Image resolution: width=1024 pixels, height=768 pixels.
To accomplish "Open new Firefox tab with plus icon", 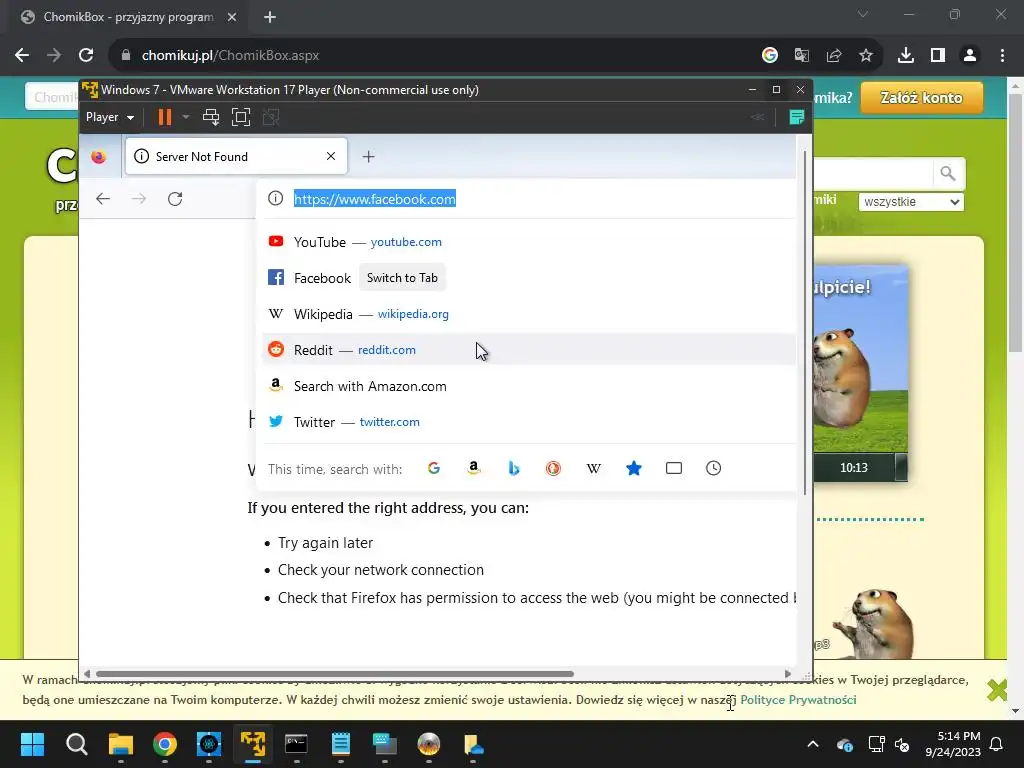I will [368, 157].
